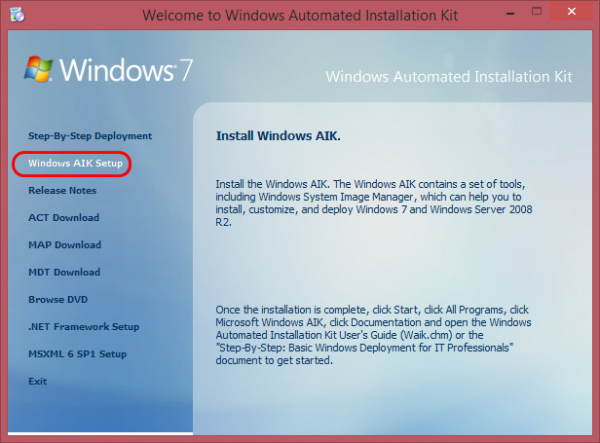Viewport: 600px width, 443px height.
Task: Open Browse DVD
Action: 58,300
